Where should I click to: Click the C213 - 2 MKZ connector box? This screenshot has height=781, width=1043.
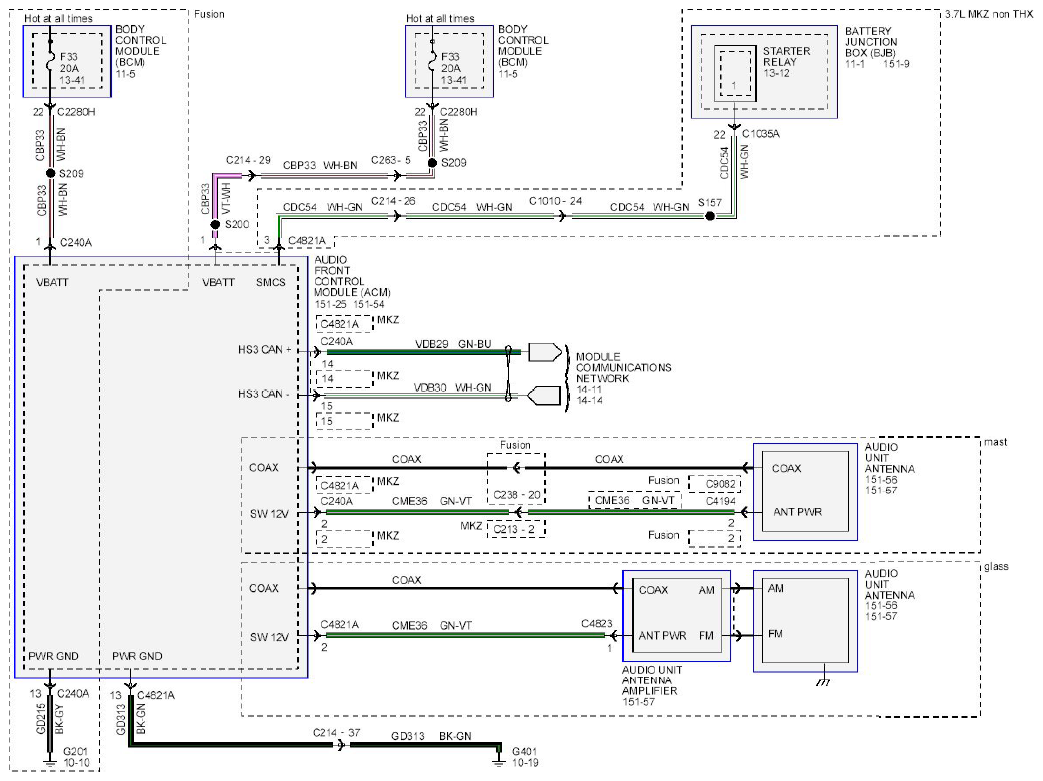coord(516,529)
